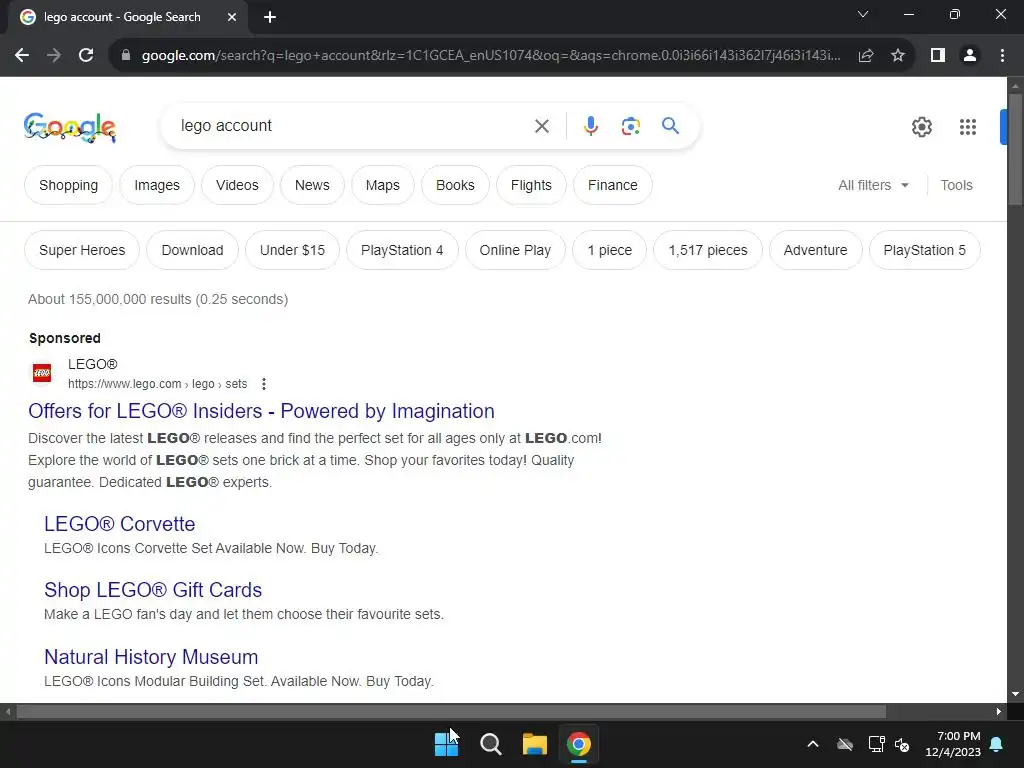Image resolution: width=1024 pixels, height=768 pixels.
Task: Bookmark this page with star icon
Action: (x=898, y=56)
